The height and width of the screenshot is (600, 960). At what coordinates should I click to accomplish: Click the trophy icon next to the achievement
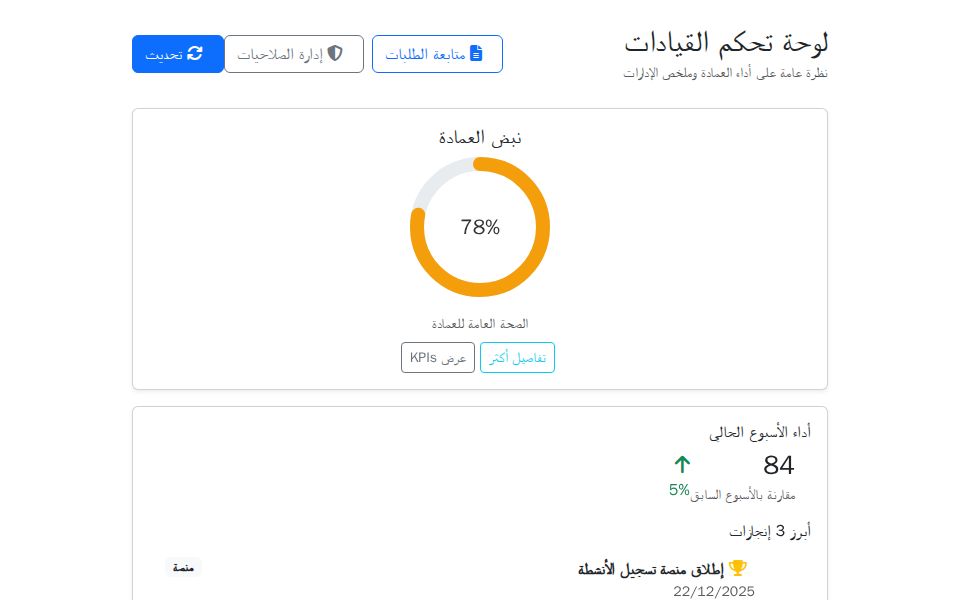(739, 566)
